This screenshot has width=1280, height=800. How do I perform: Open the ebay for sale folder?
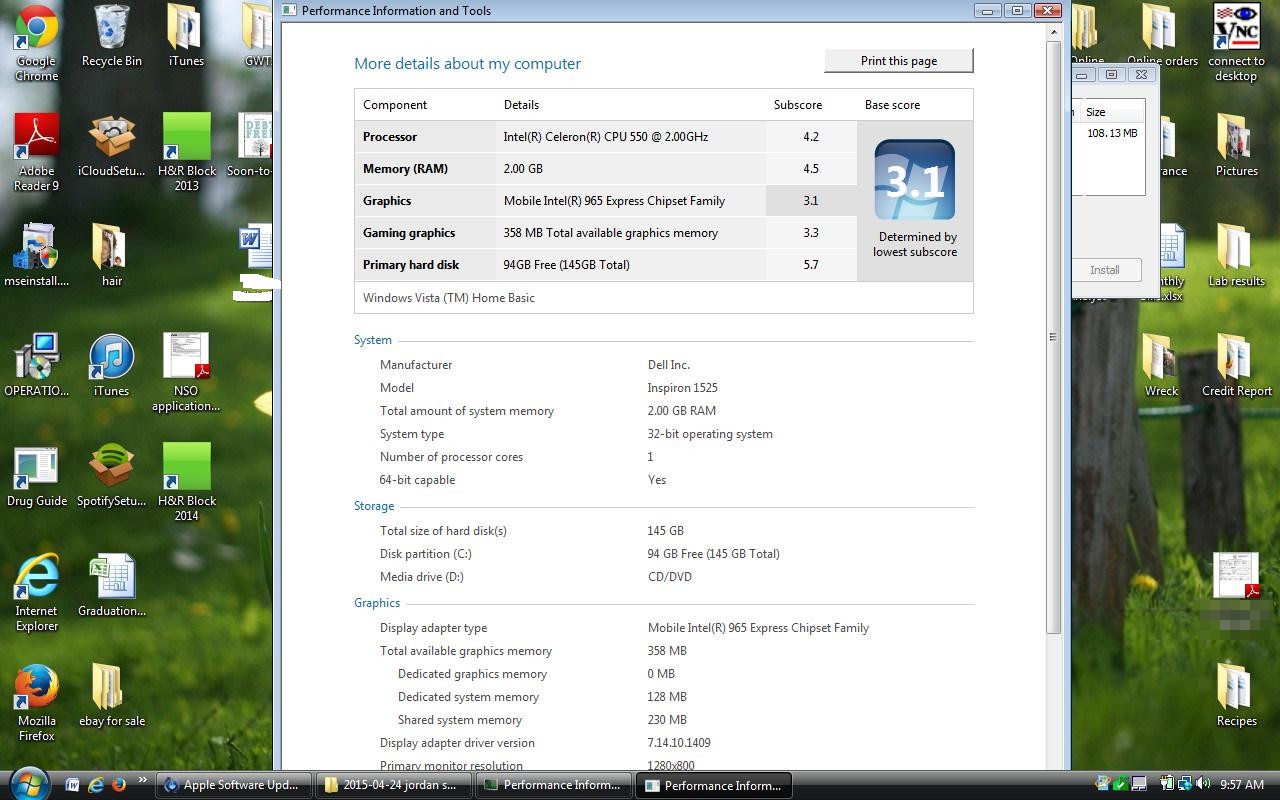coord(111,696)
